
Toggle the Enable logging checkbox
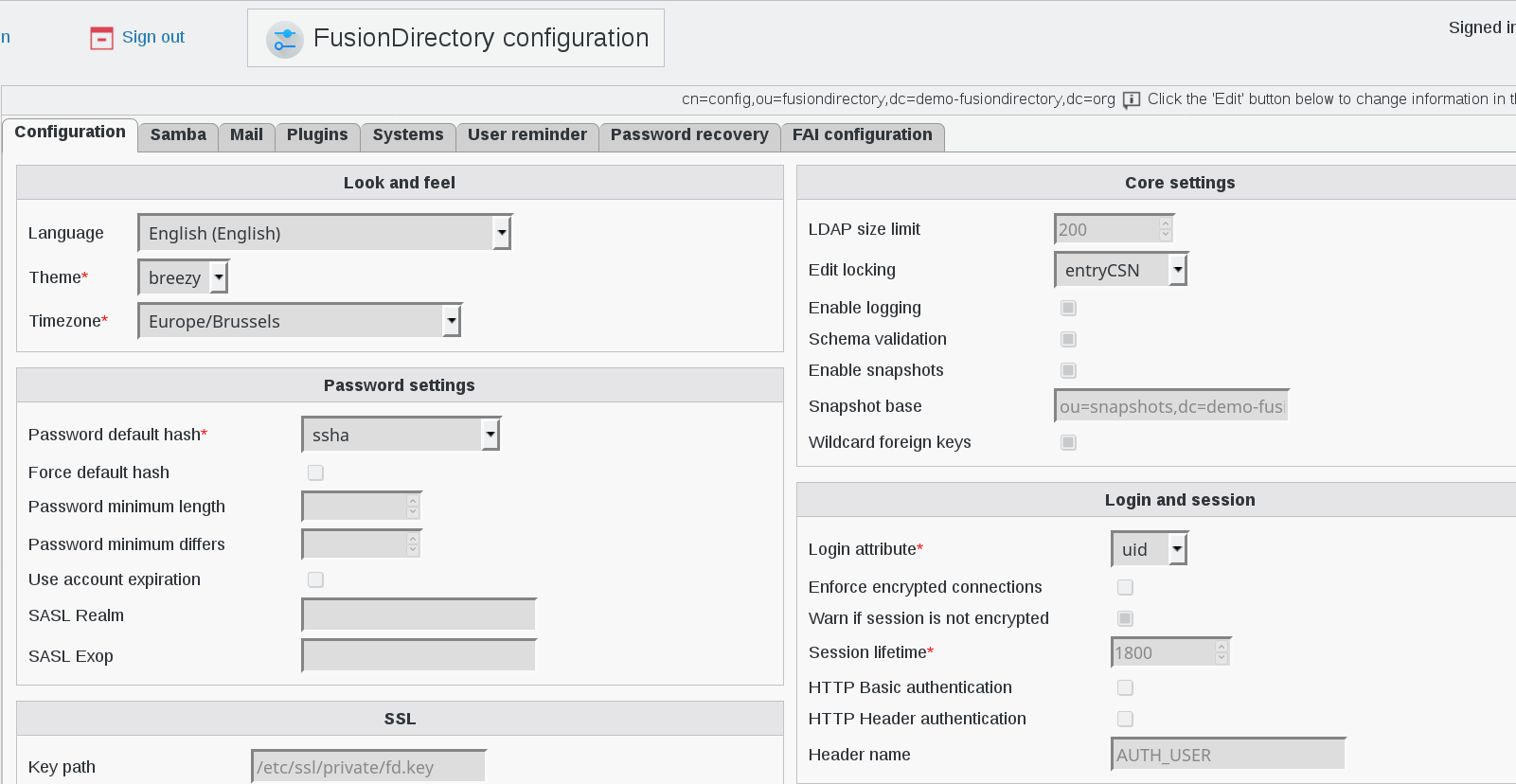(x=1068, y=308)
